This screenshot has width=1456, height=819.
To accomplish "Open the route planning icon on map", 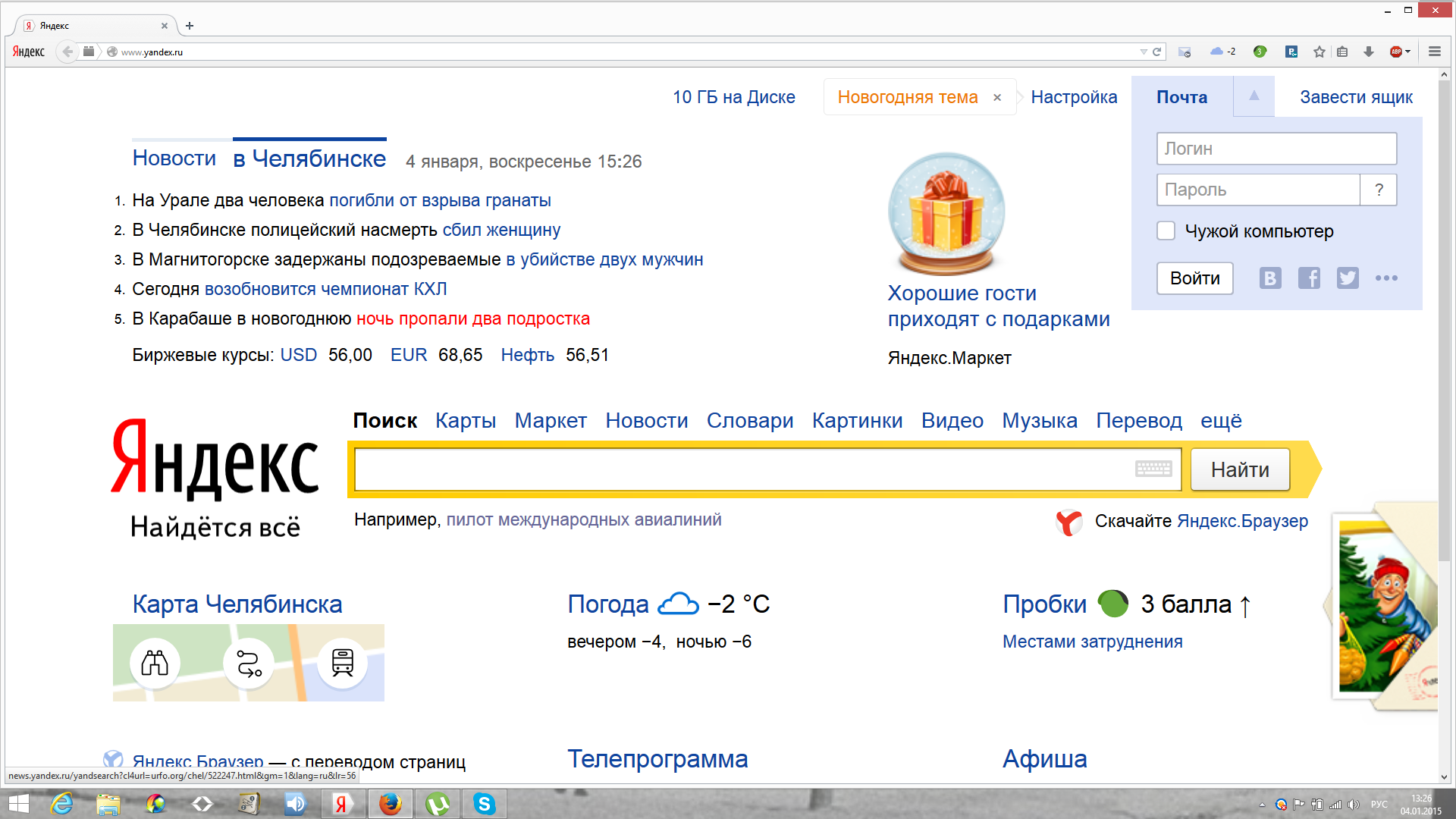I will (249, 664).
